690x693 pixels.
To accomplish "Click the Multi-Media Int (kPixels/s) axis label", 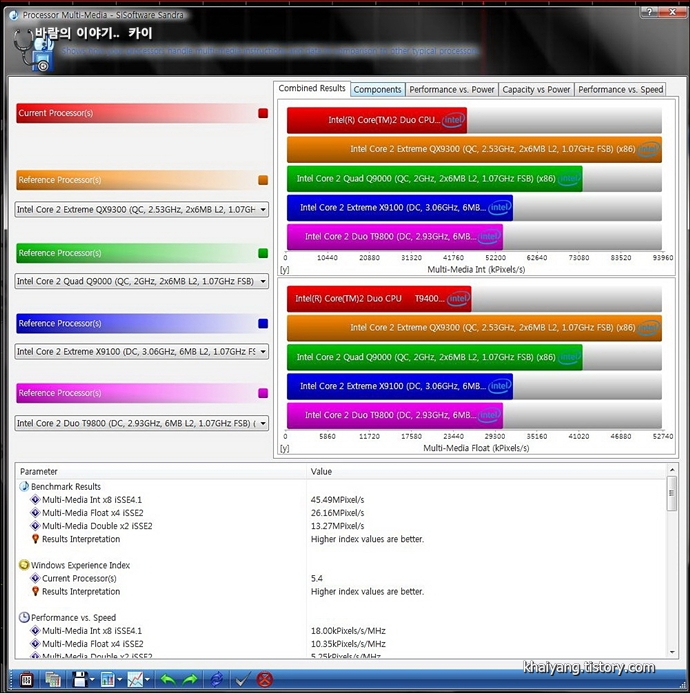I will tap(476, 270).
